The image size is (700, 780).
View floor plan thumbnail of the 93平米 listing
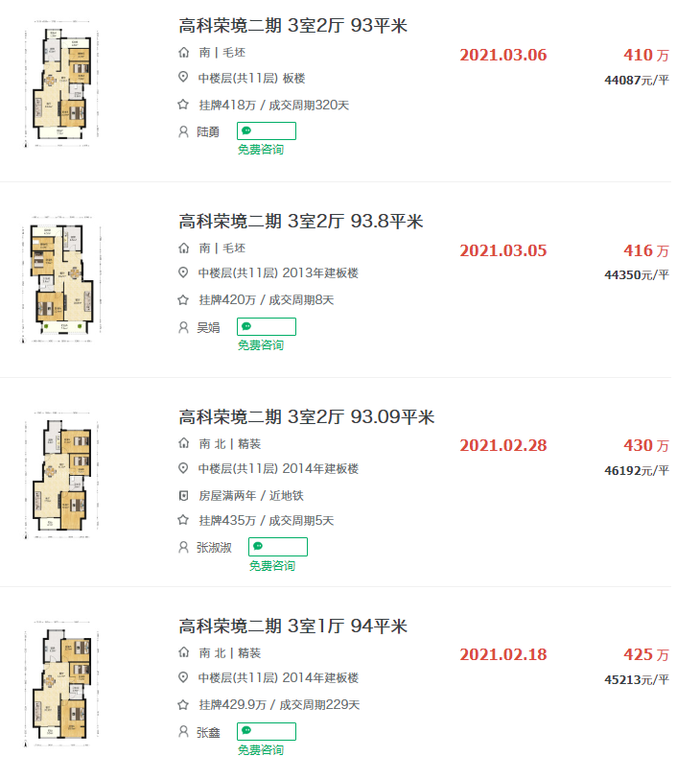point(62,84)
